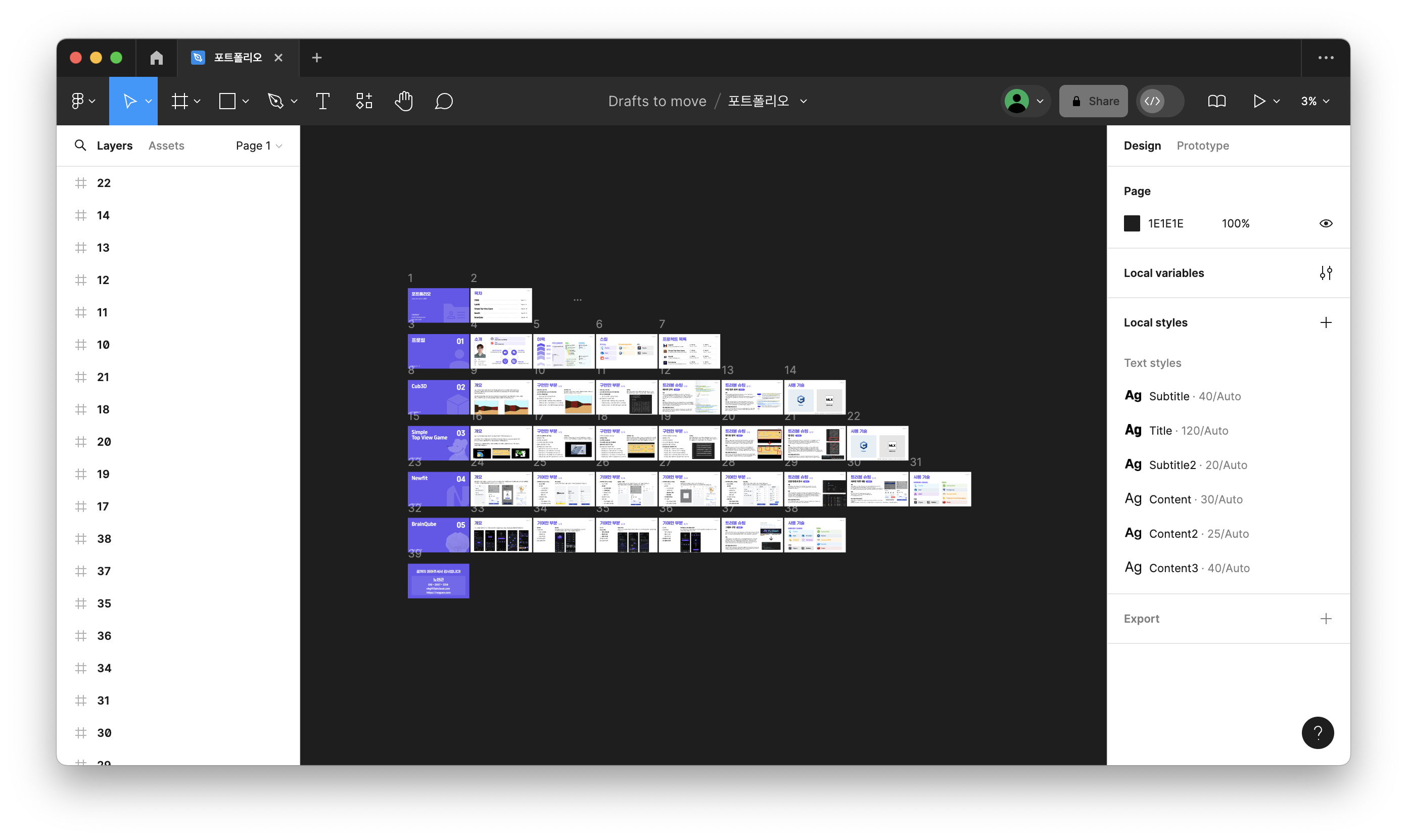Open the Figma main menu

(83, 101)
